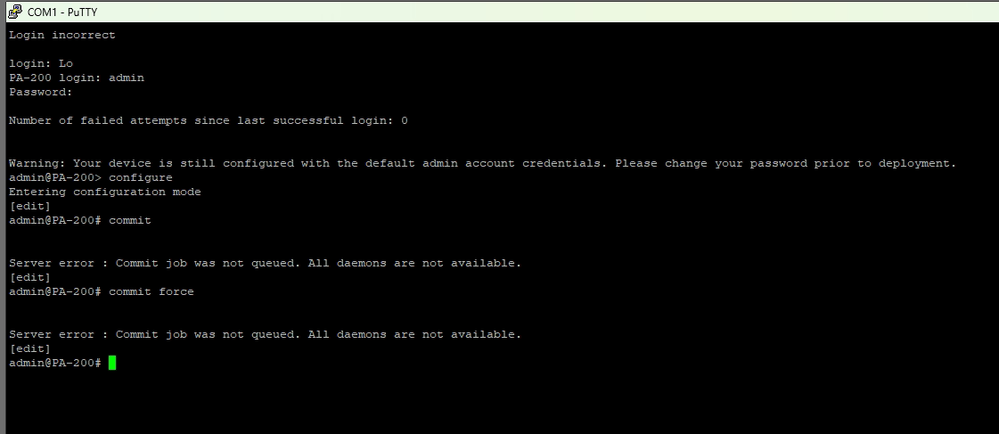This screenshot has height=434, width=999.
Task: Click the 'admin@PA-200> configure' line
Action: pyautogui.click(x=90, y=177)
